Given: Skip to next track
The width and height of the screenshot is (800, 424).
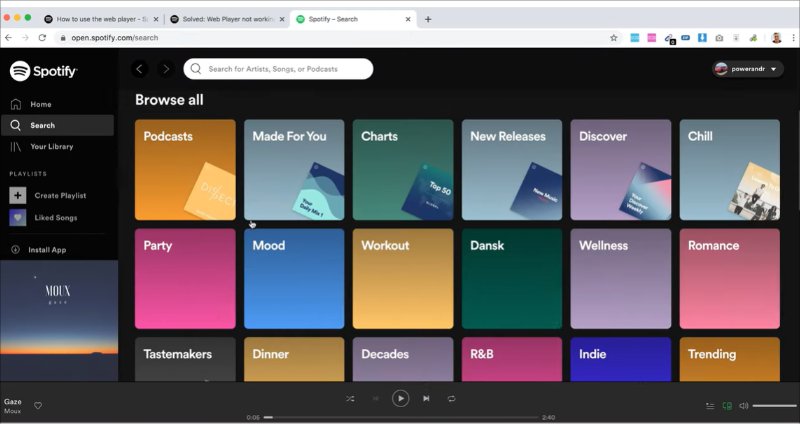Looking at the screenshot, I should 426,398.
